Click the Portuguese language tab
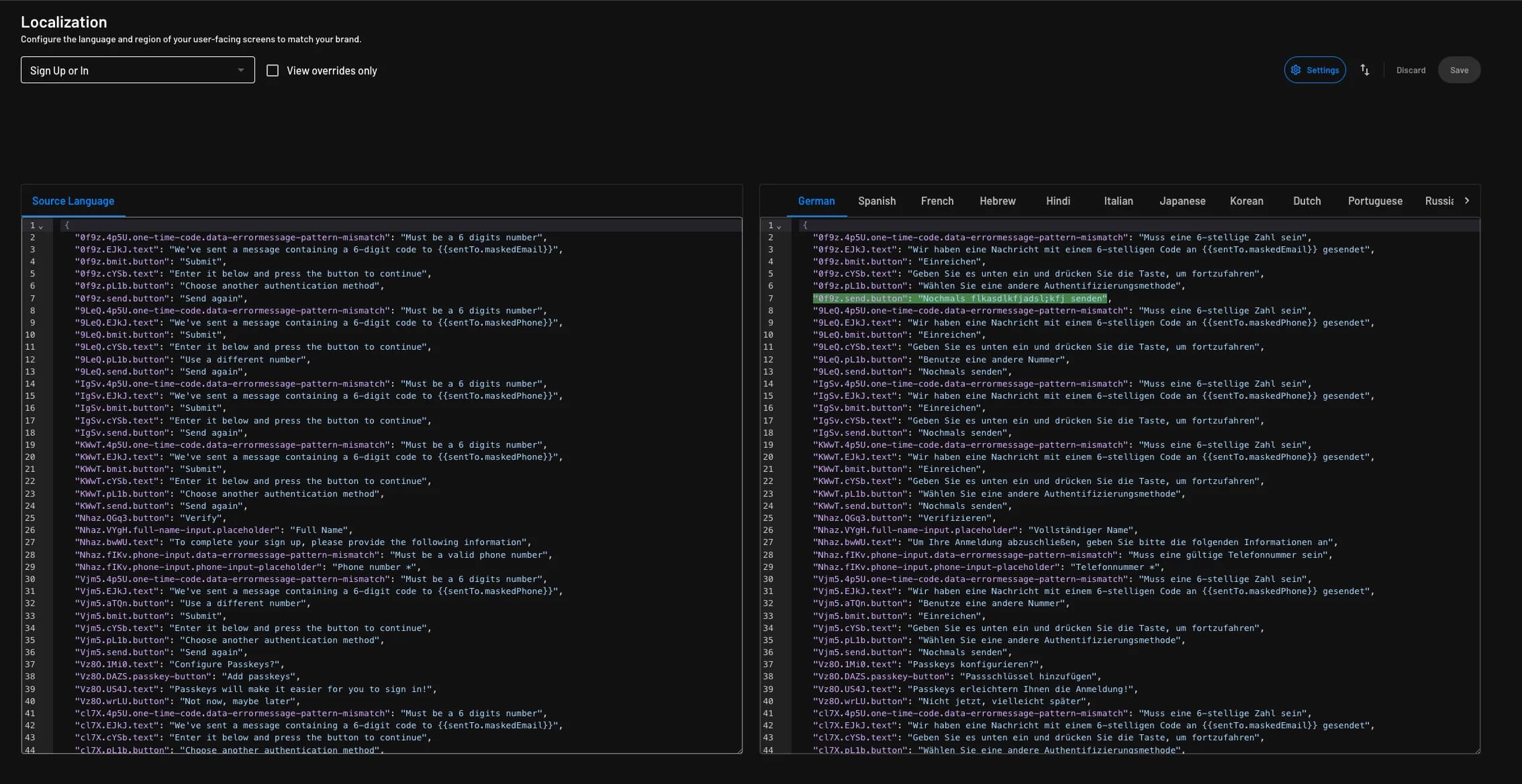1522x784 pixels. coord(1375,201)
